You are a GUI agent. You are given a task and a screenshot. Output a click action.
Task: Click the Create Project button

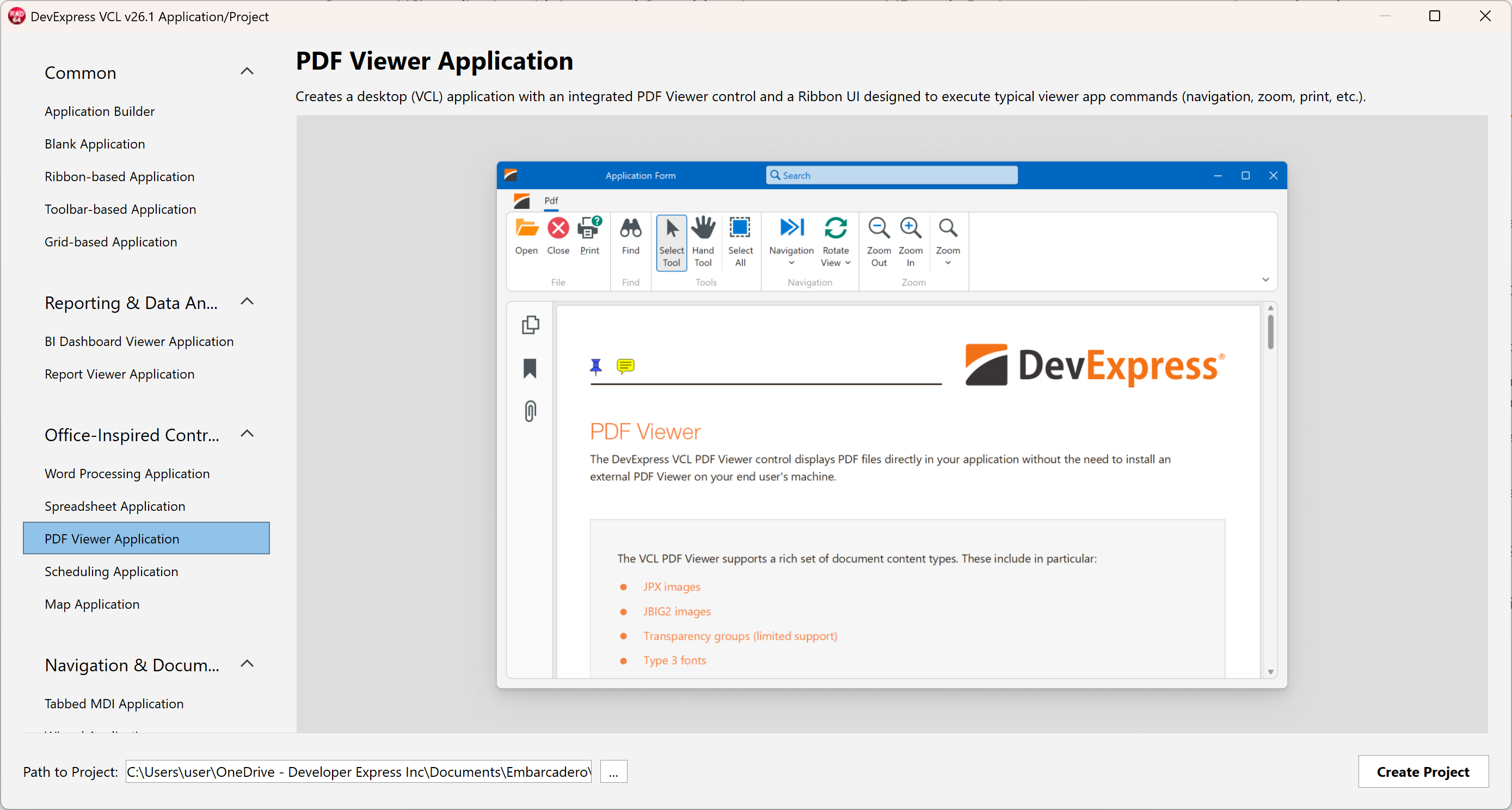pyautogui.click(x=1423, y=772)
